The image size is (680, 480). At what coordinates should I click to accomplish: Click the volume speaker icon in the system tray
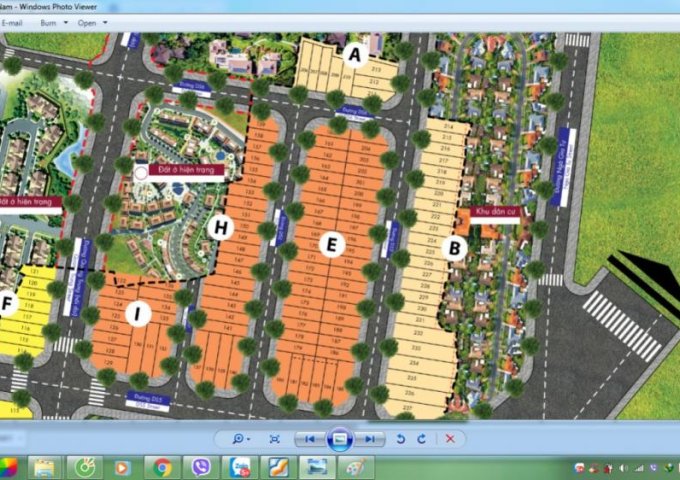[x=623, y=468]
